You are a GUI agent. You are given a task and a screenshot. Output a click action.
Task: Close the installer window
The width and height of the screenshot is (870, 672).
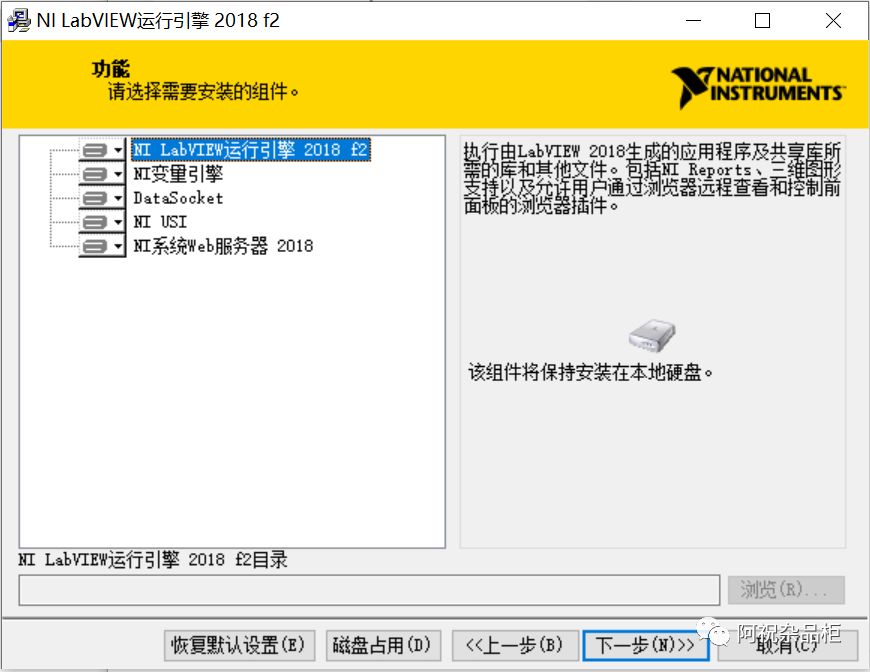[833, 21]
